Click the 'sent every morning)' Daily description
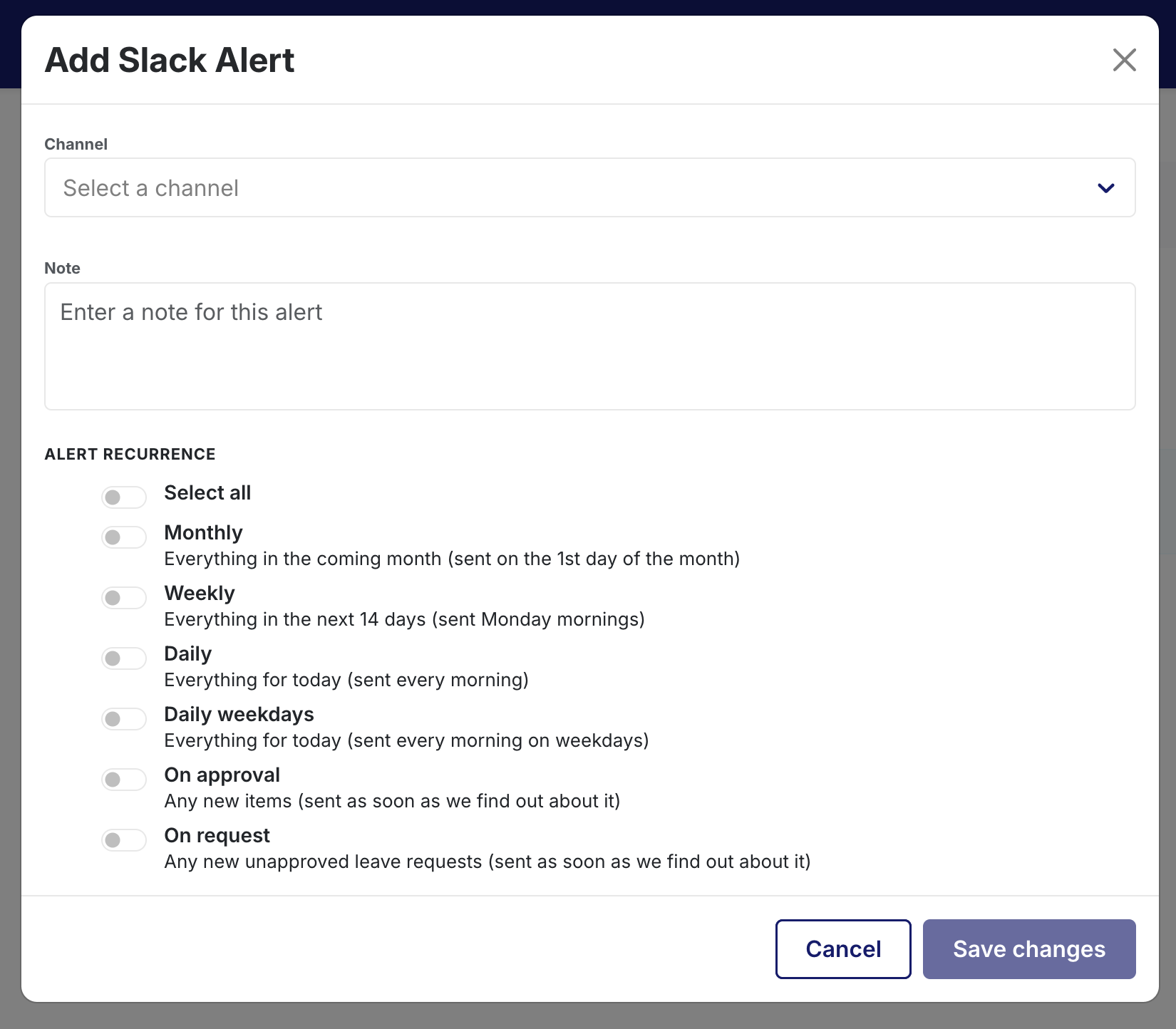Viewport: 1176px width, 1029px height. (x=346, y=680)
